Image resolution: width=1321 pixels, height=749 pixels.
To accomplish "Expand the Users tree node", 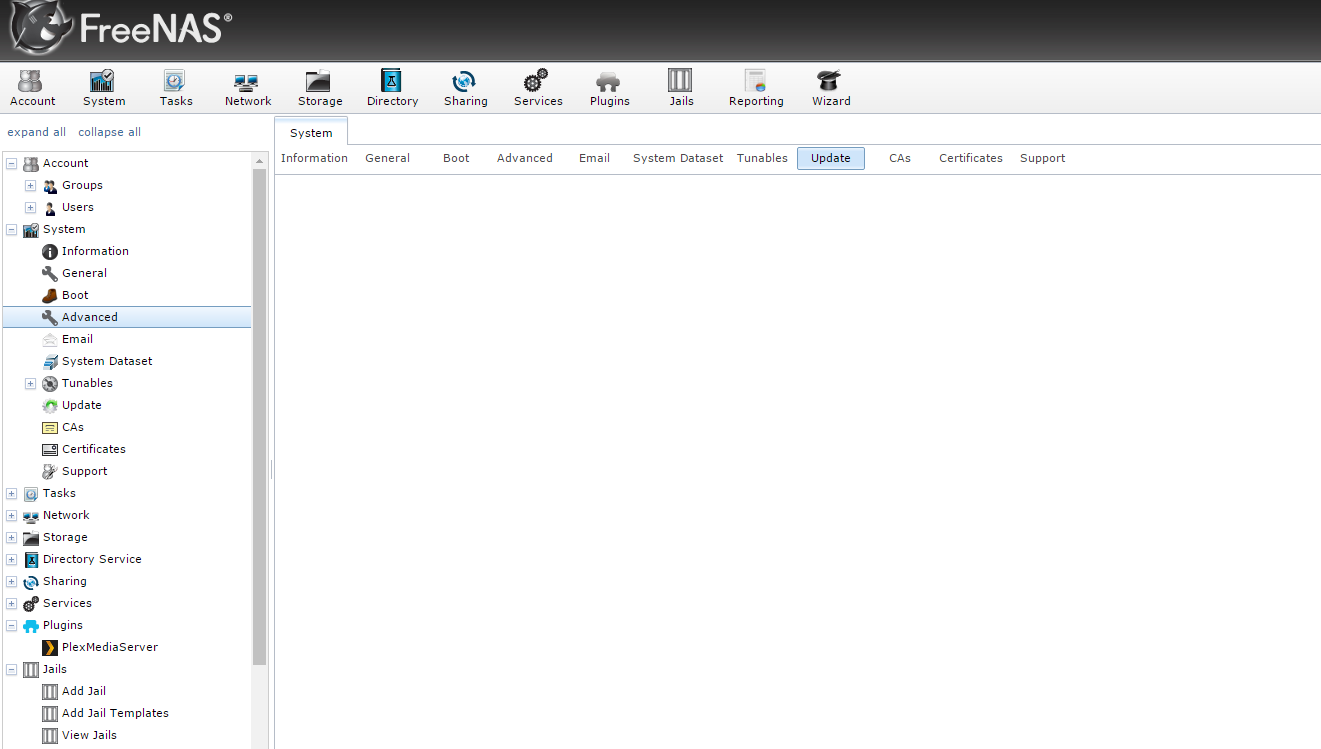I will coord(31,208).
